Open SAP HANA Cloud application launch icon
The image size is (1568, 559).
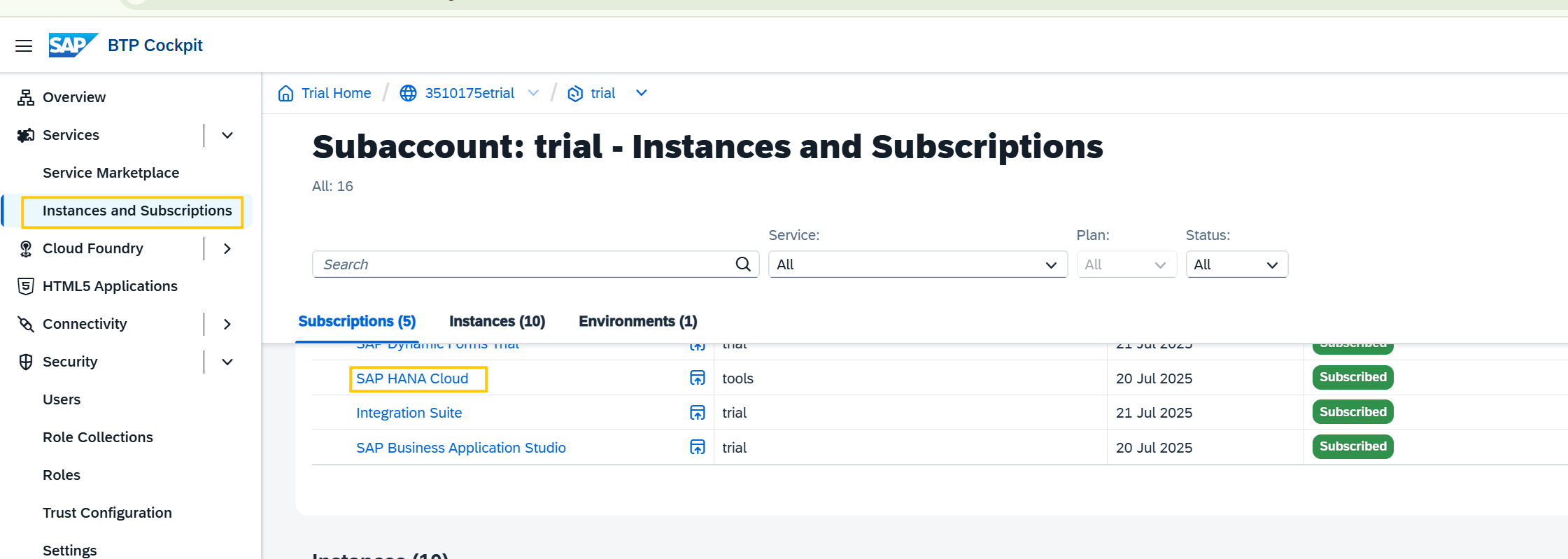698,378
